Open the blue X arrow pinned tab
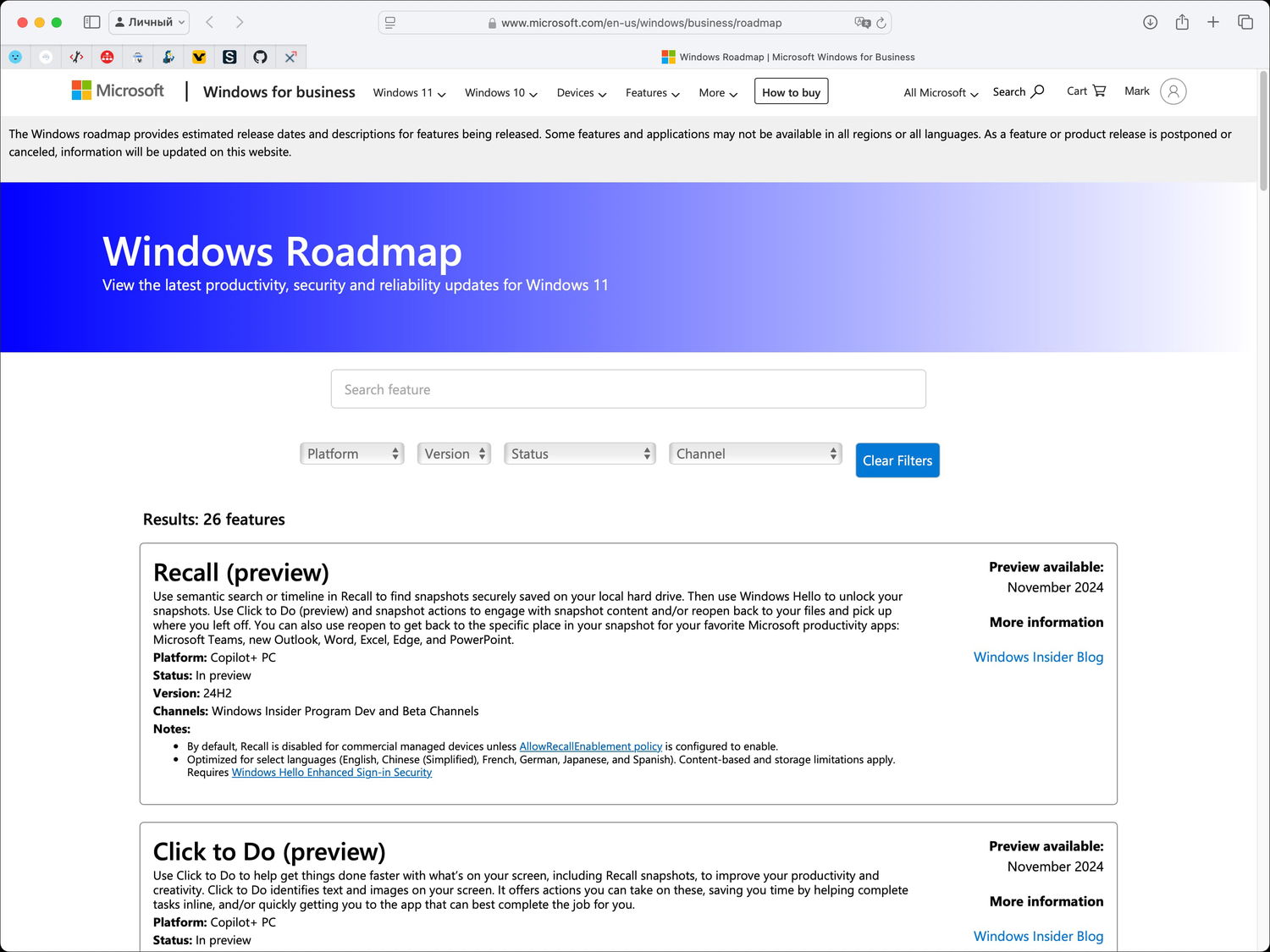Screen dimensions: 1270x952 pos(290,57)
